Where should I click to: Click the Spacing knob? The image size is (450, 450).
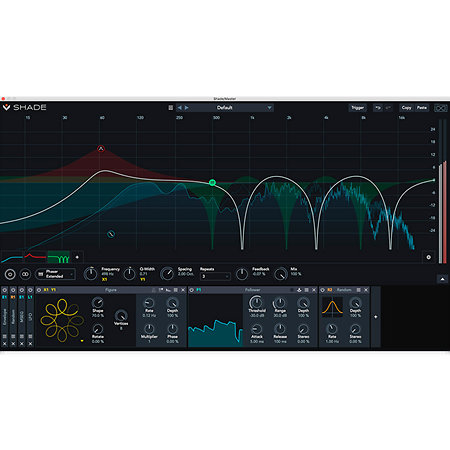pyautogui.click(x=167, y=274)
